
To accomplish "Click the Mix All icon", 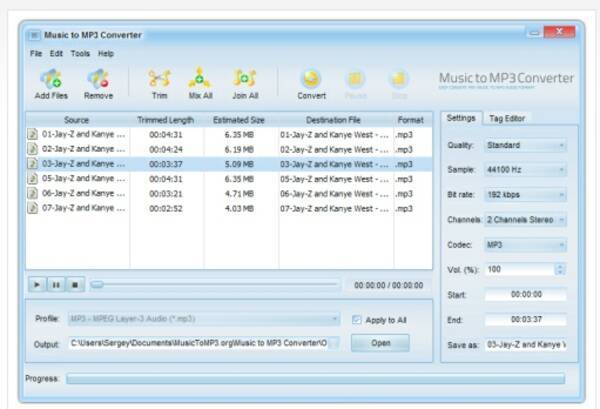I will point(200,79).
